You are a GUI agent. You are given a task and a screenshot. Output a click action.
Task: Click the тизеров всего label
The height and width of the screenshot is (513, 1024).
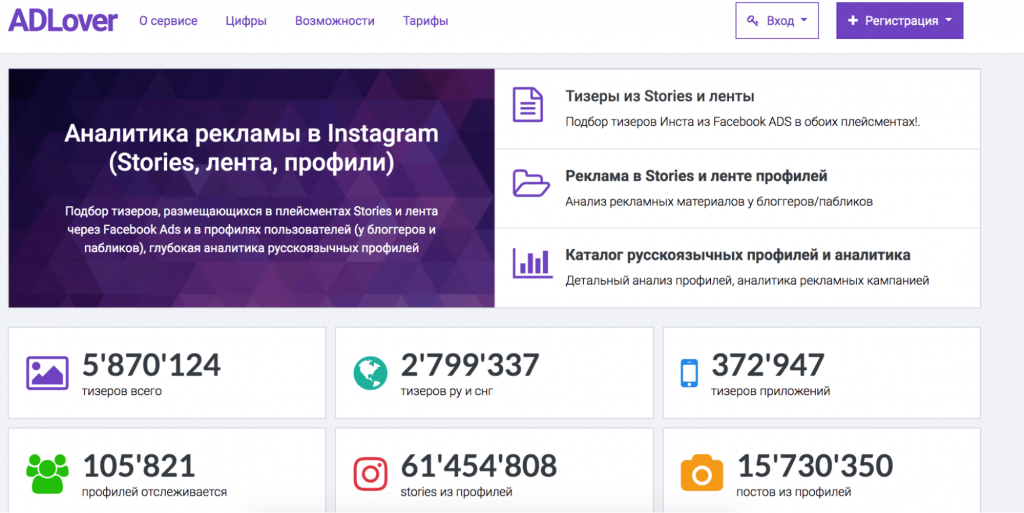pos(122,392)
